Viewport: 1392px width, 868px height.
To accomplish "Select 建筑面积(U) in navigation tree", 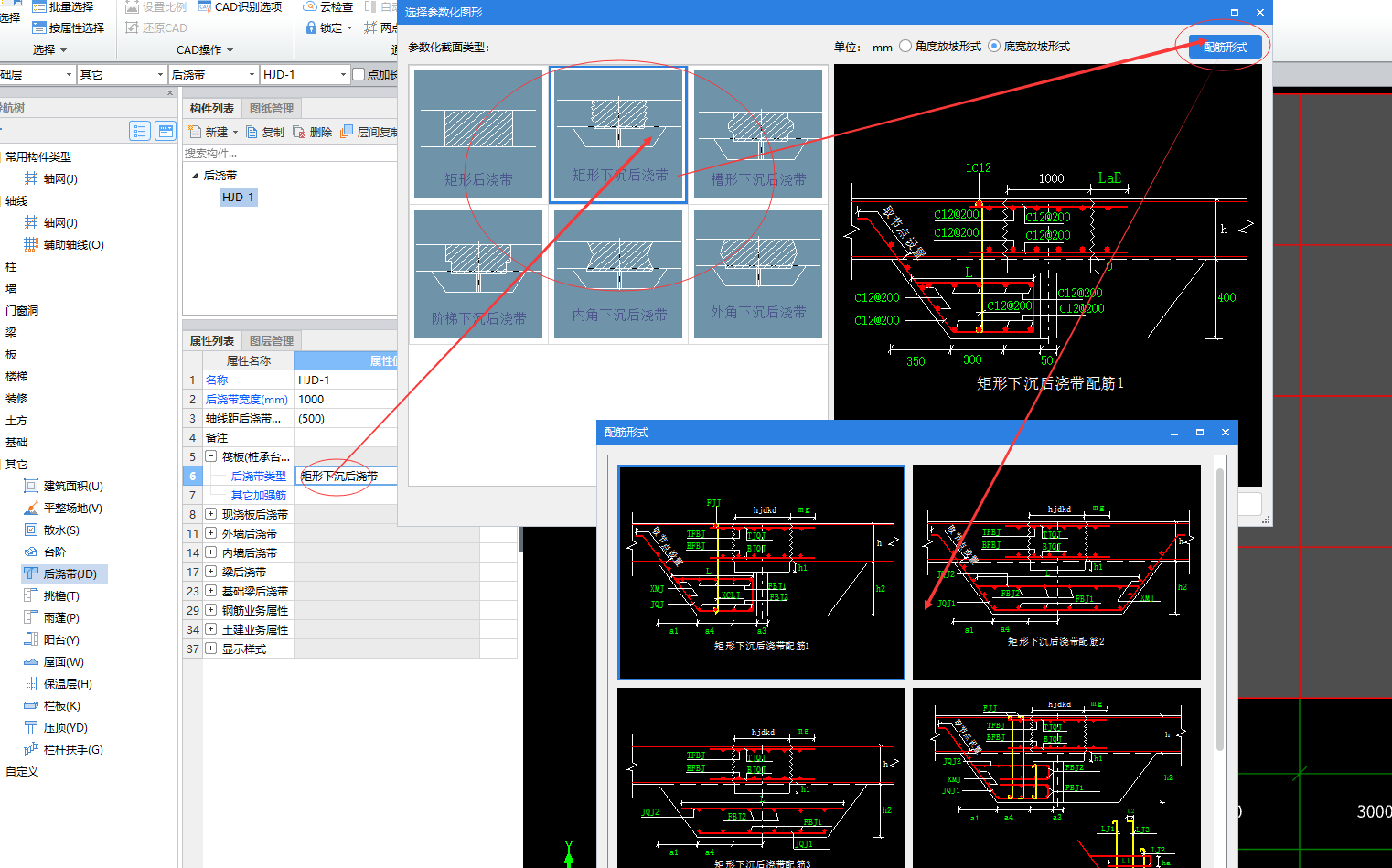I will pos(63,486).
